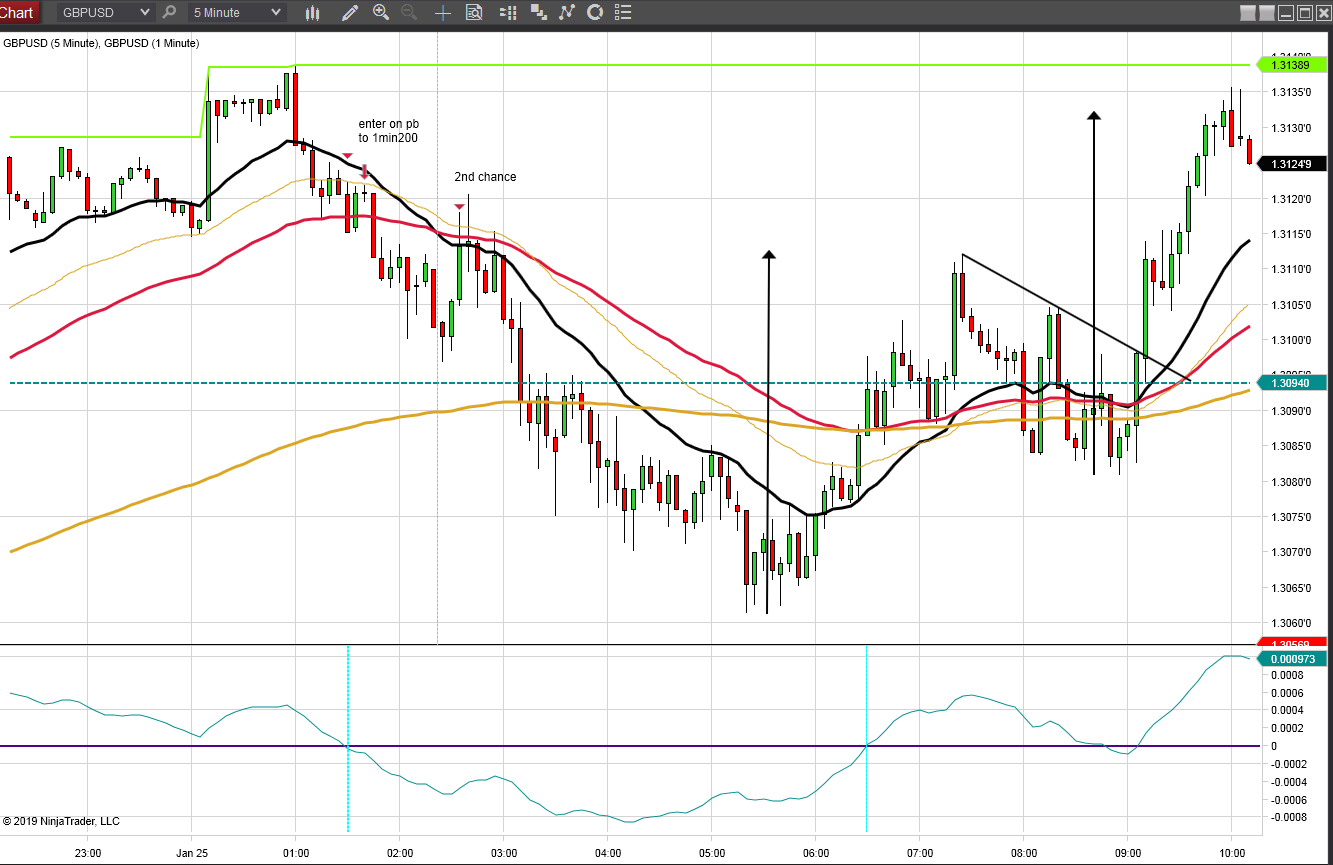Viewport: 1333px width, 865px height.
Task: Activate the cross hair pointer tool
Action: [x=442, y=13]
